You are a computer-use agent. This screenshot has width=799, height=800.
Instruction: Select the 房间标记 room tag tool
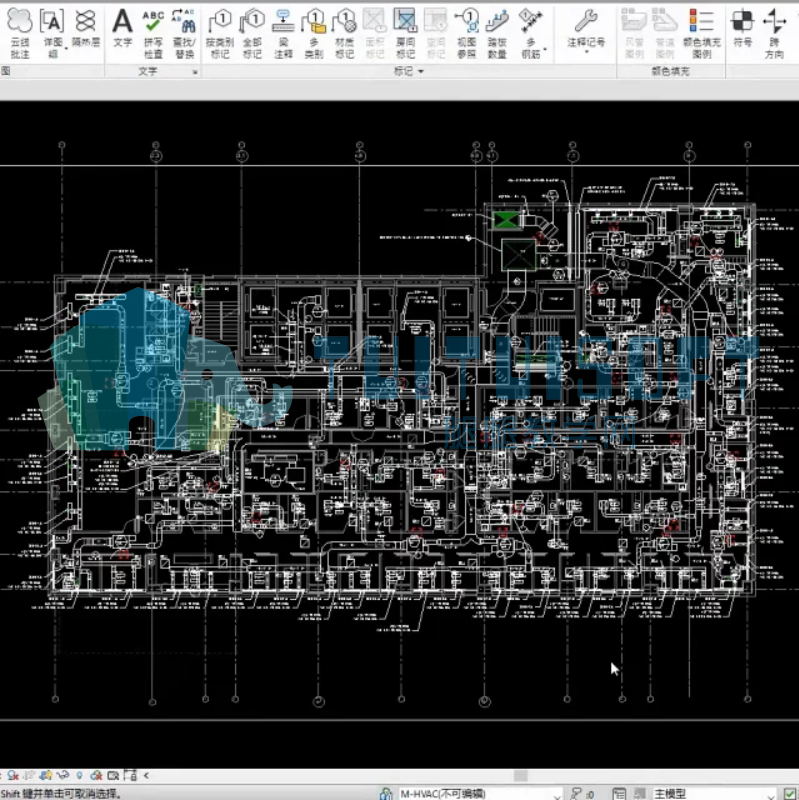(x=405, y=34)
